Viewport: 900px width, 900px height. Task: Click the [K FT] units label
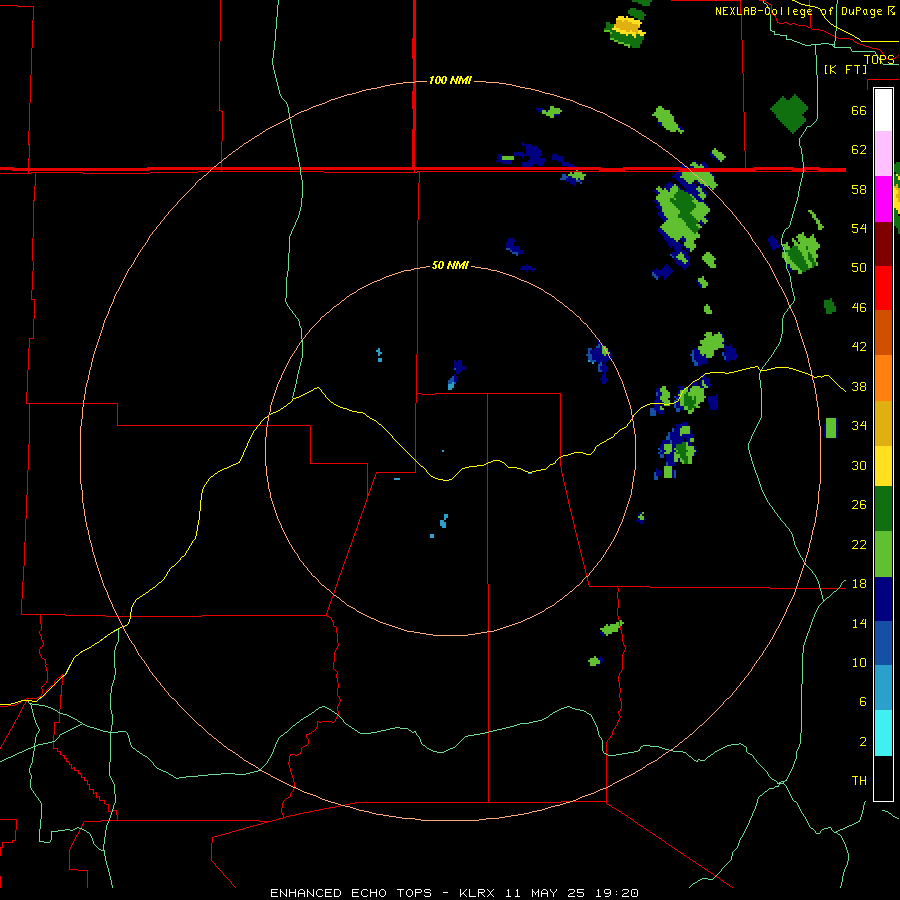coord(845,70)
